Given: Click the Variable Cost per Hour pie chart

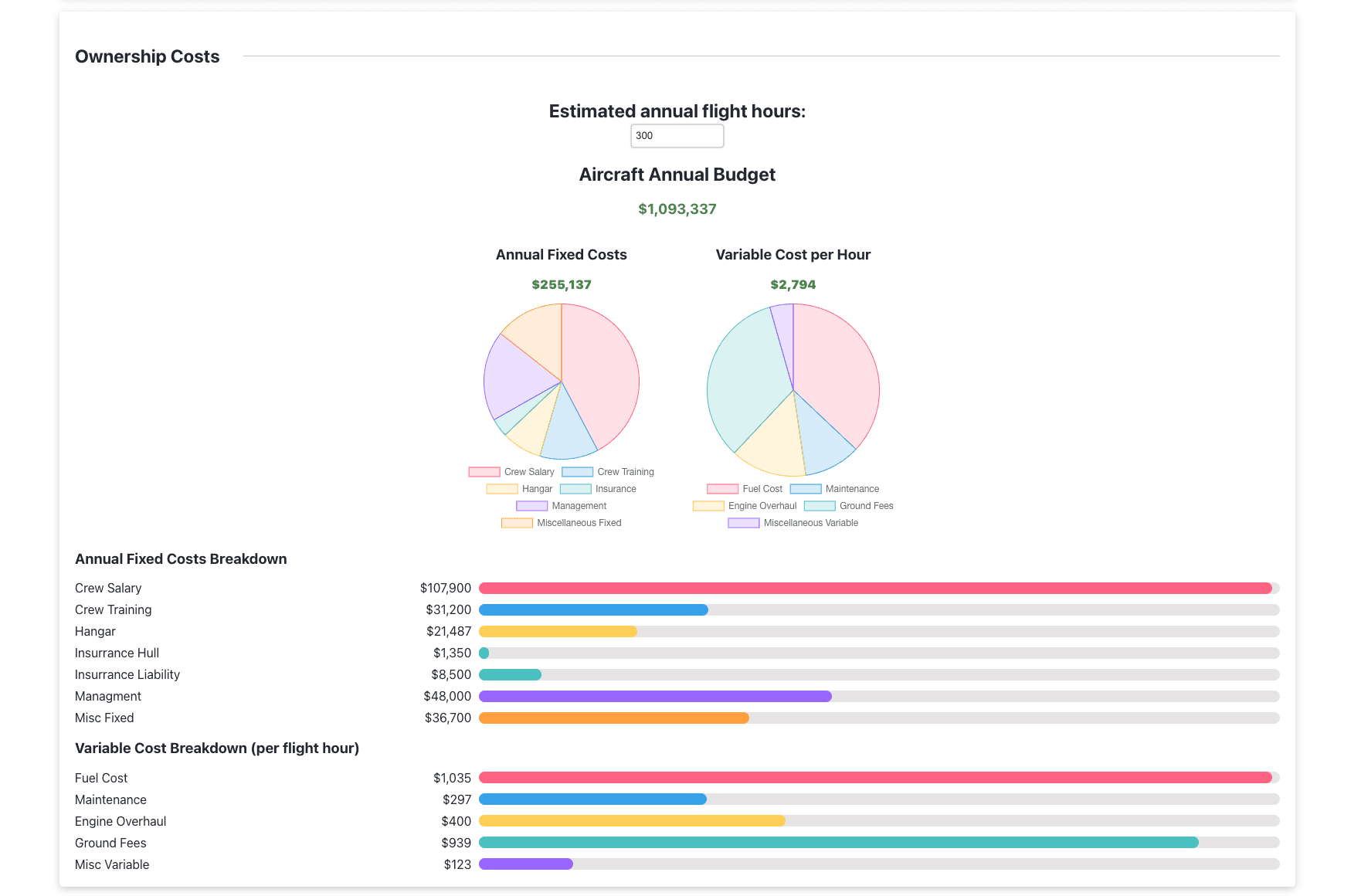Looking at the screenshot, I should 793,390.
